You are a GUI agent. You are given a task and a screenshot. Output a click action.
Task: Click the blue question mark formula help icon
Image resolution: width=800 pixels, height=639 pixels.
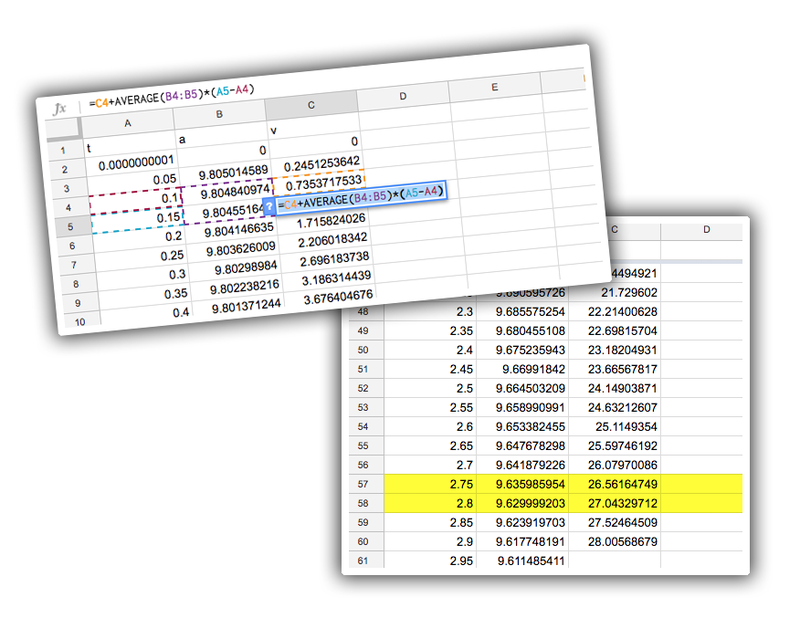[x=269, y=207]
